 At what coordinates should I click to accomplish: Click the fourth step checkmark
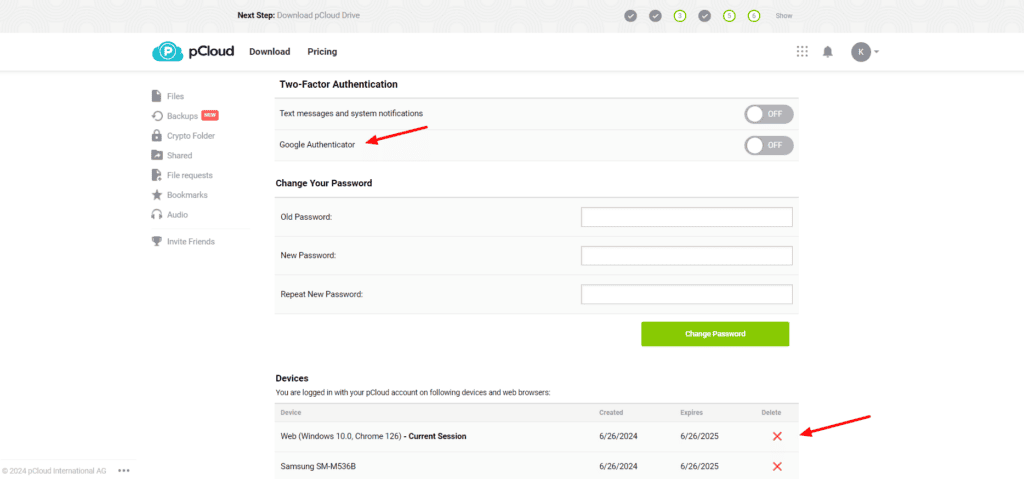pos(705,16)
